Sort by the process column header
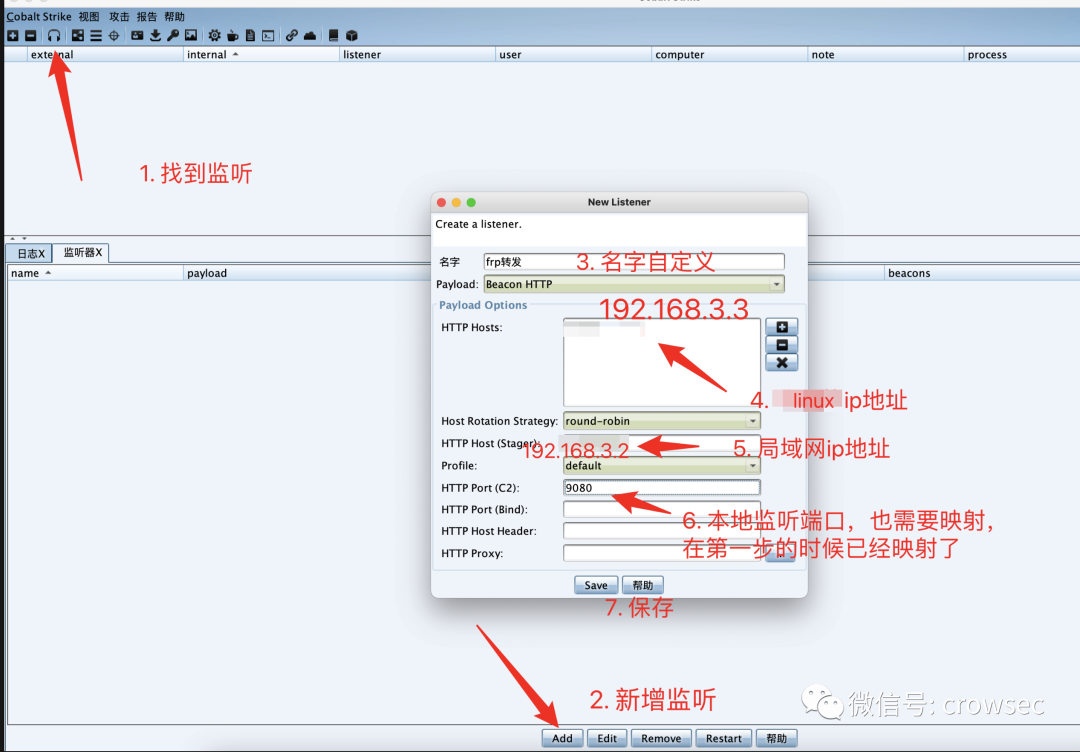The height and width of the screenshot is (752, 1080). pyautogui.click(x=1021, y=54)
